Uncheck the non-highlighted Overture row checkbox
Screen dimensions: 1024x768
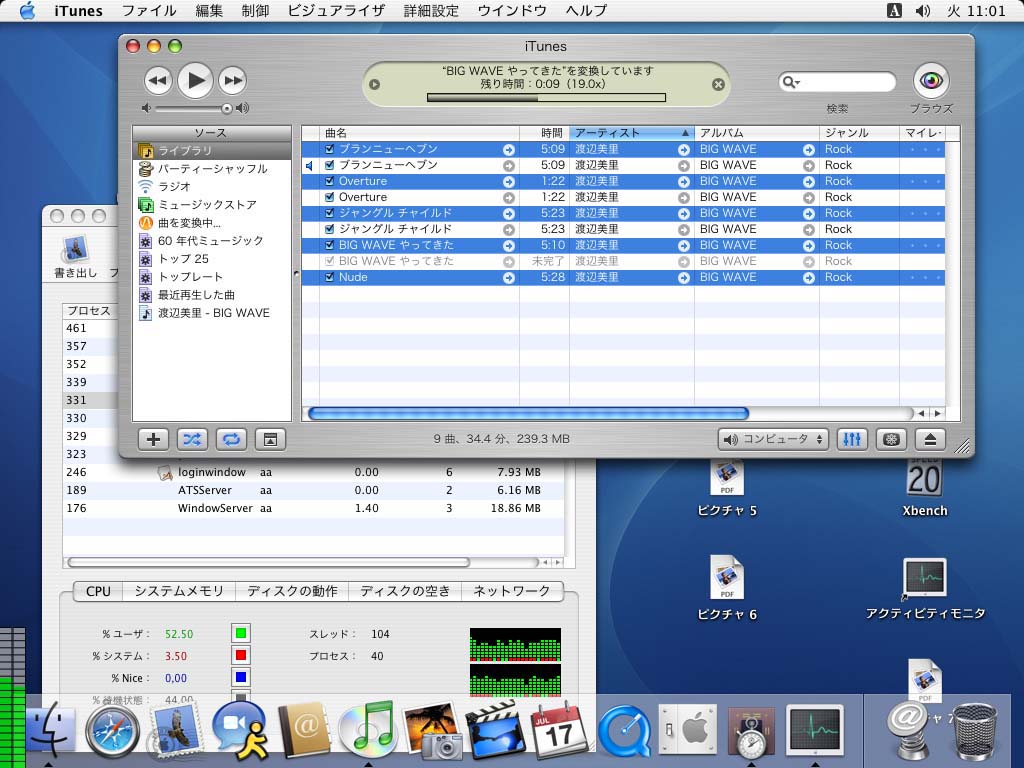pos(330,197)
